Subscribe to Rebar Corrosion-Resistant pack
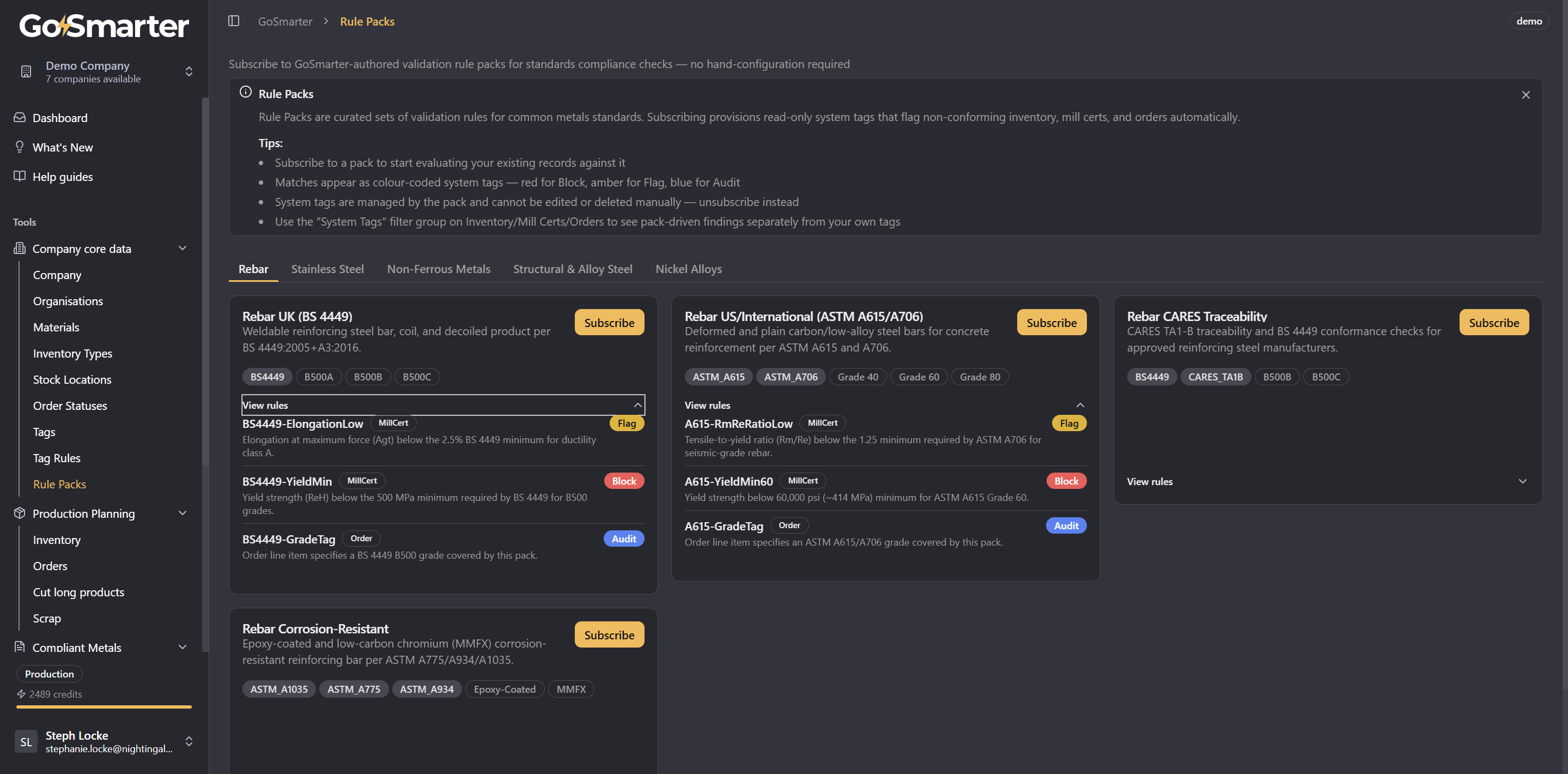Image resolution: width=1568 pixels, height=774 pixels. click(609, 634)
